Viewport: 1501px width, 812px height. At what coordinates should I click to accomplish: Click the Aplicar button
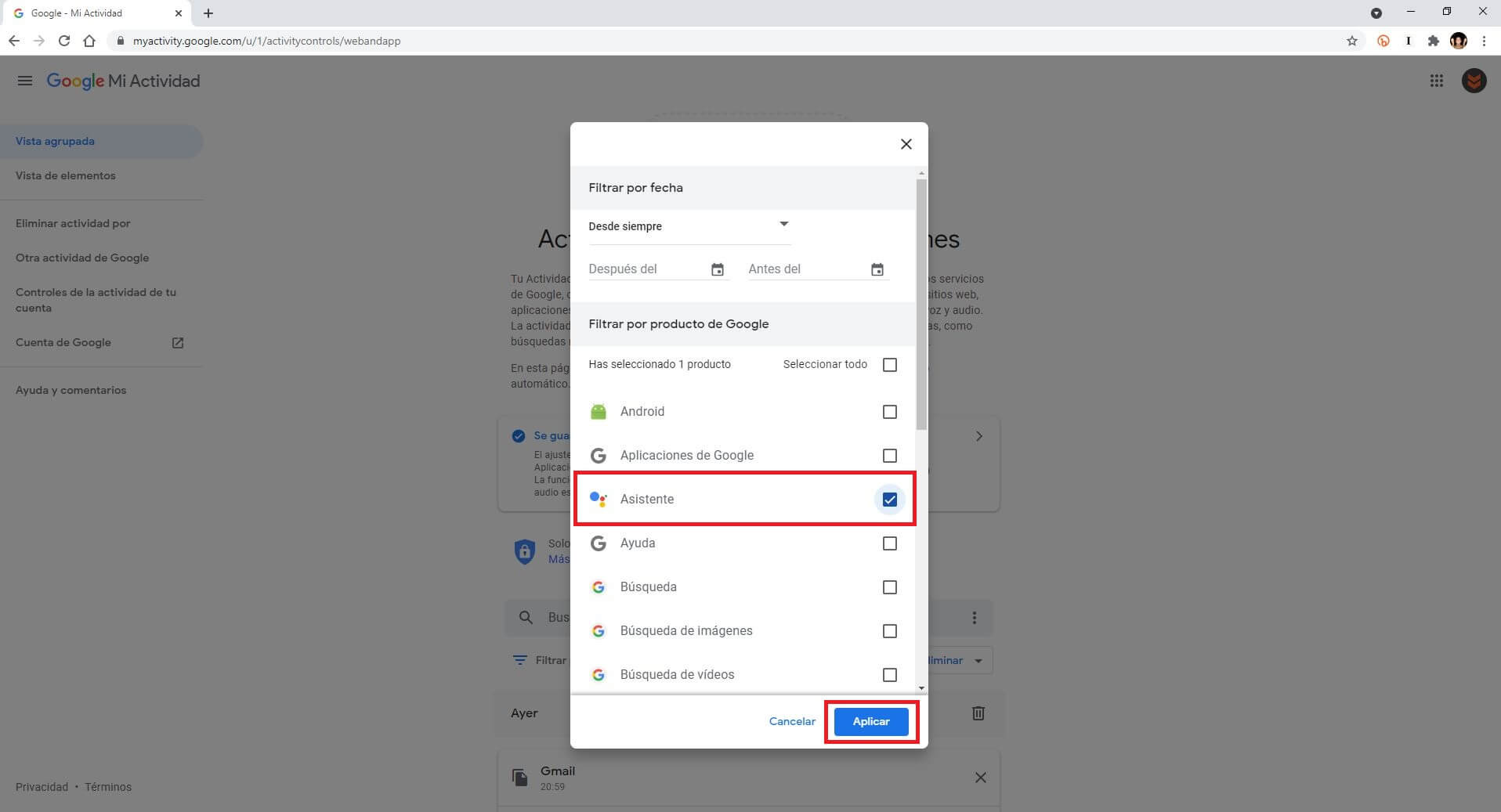[871, 722]
